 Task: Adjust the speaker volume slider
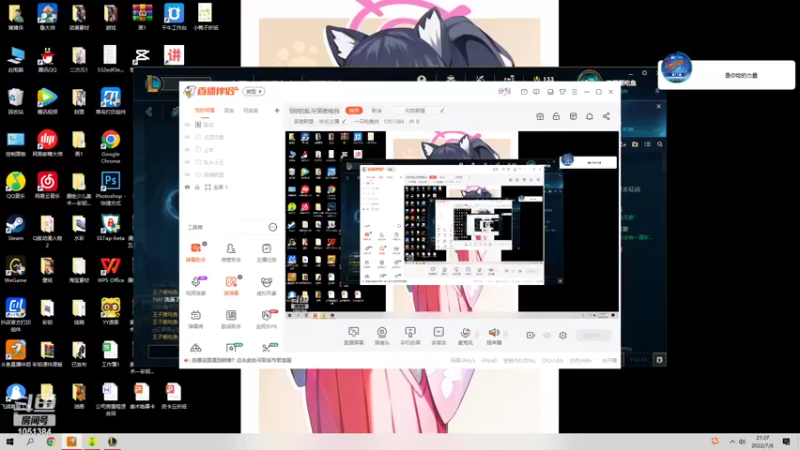pos(506,335)
